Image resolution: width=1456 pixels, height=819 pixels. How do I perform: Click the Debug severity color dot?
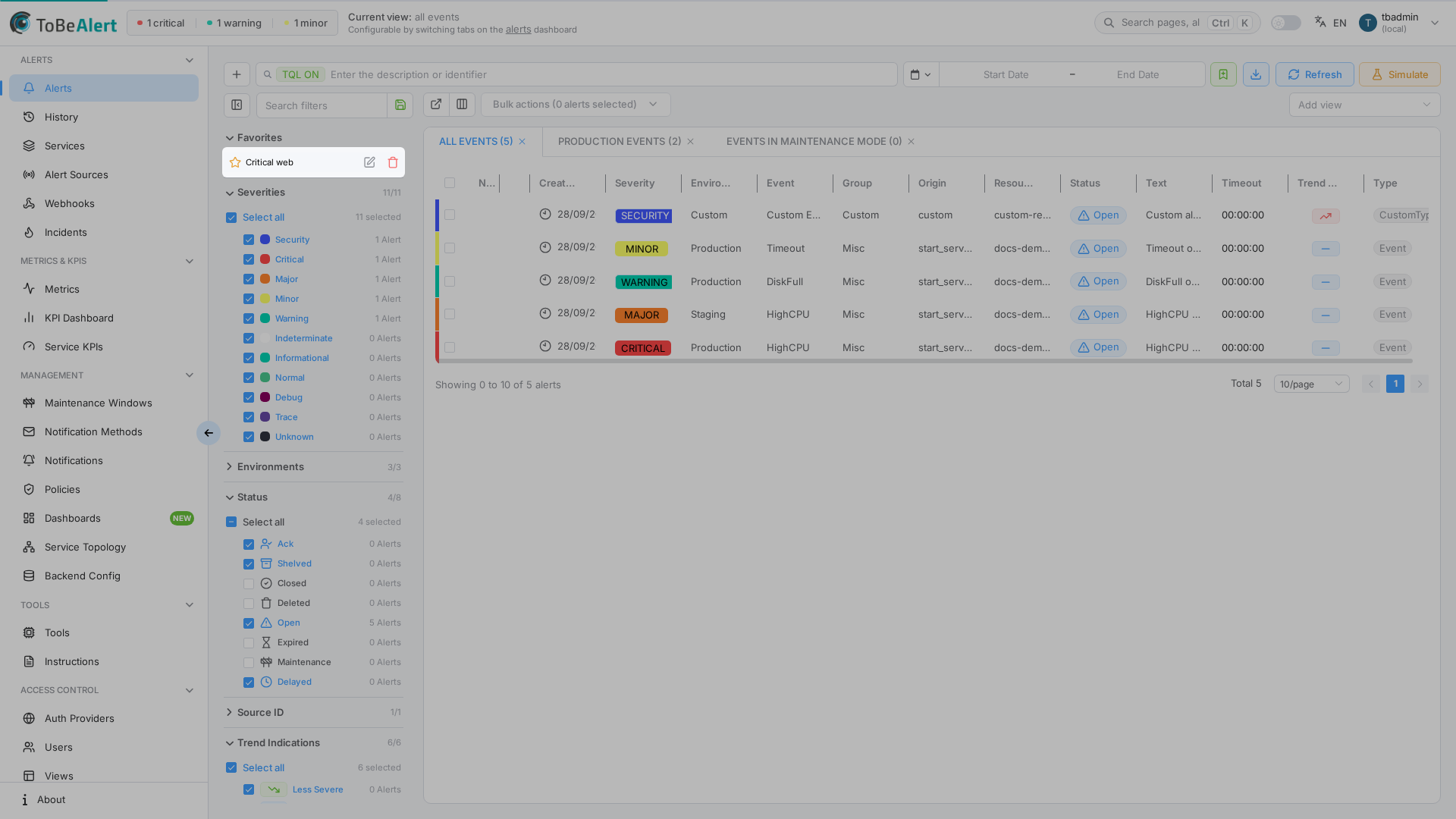point(265,397)
